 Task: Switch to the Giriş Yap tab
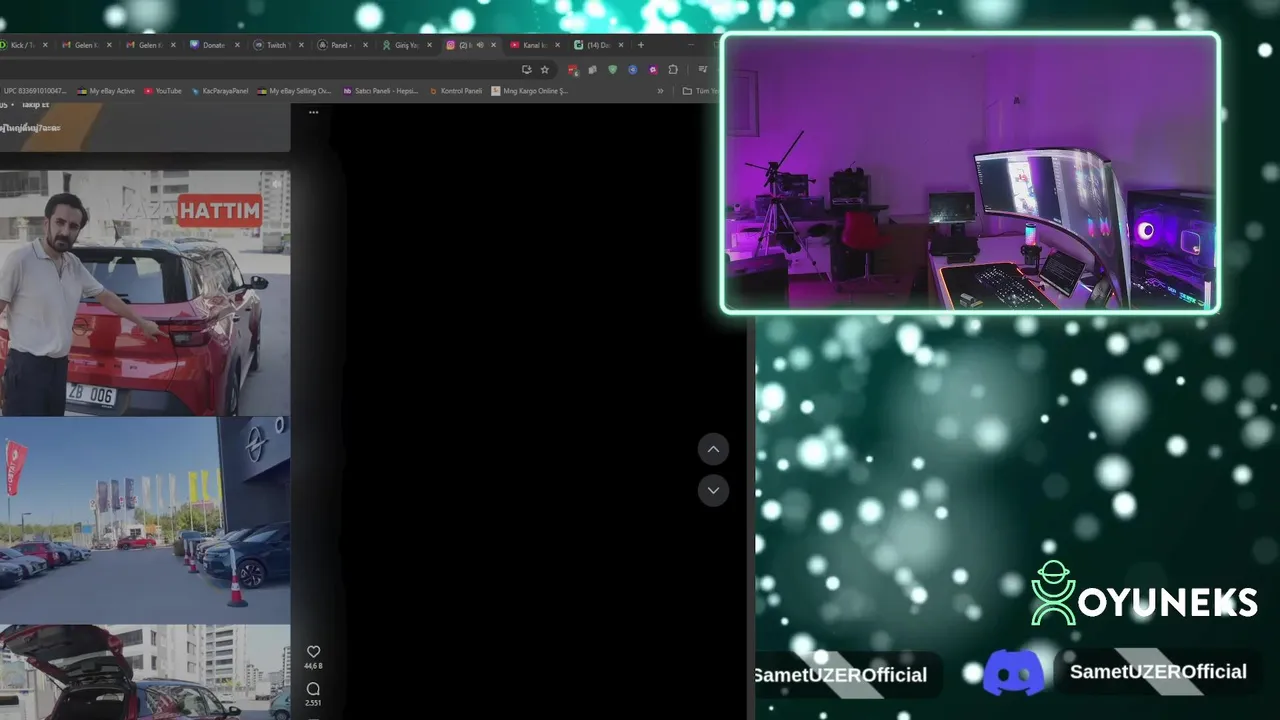pyautogui.click(x=405, y=45)
